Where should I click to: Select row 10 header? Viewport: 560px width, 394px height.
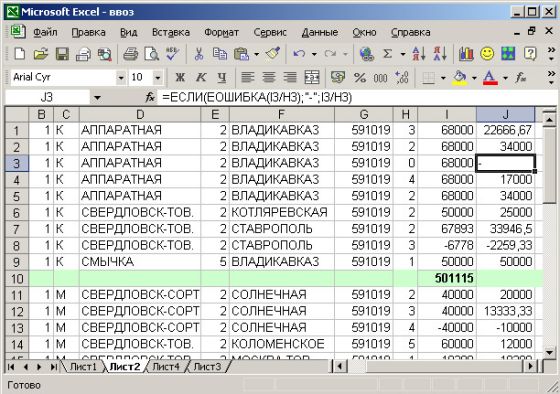tap(16, 278)
